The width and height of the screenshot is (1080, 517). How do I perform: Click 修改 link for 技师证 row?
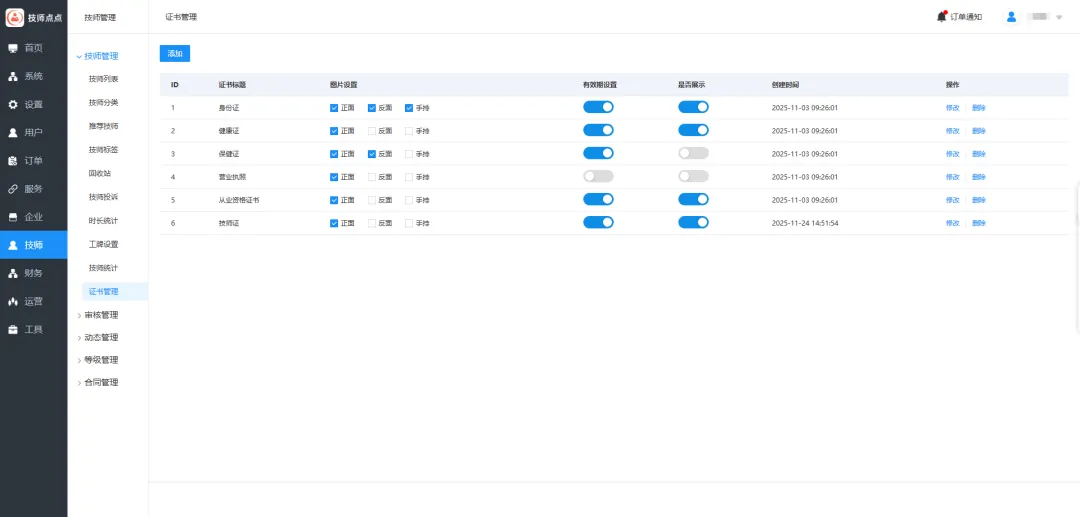click(x=952, y=223)
